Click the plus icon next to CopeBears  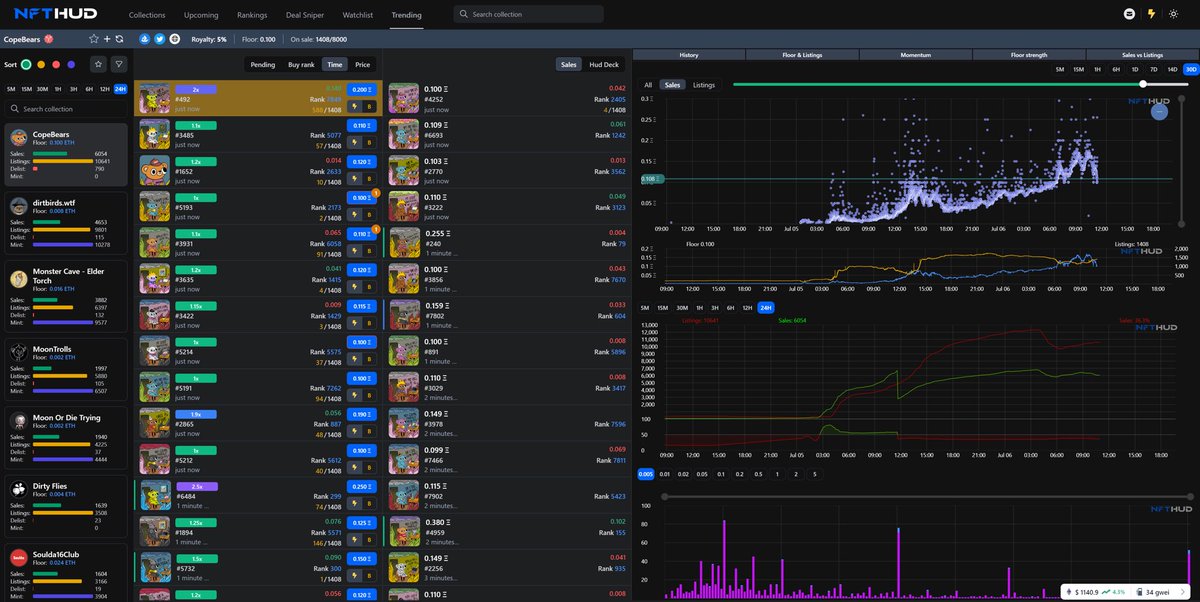coord(107,39)
